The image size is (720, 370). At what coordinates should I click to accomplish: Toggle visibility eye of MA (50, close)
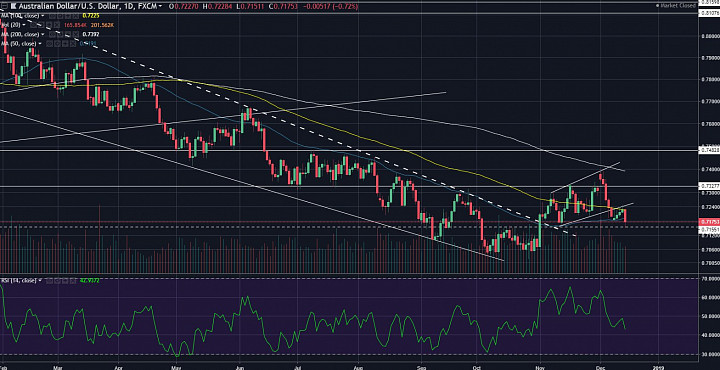click(49, 43)
